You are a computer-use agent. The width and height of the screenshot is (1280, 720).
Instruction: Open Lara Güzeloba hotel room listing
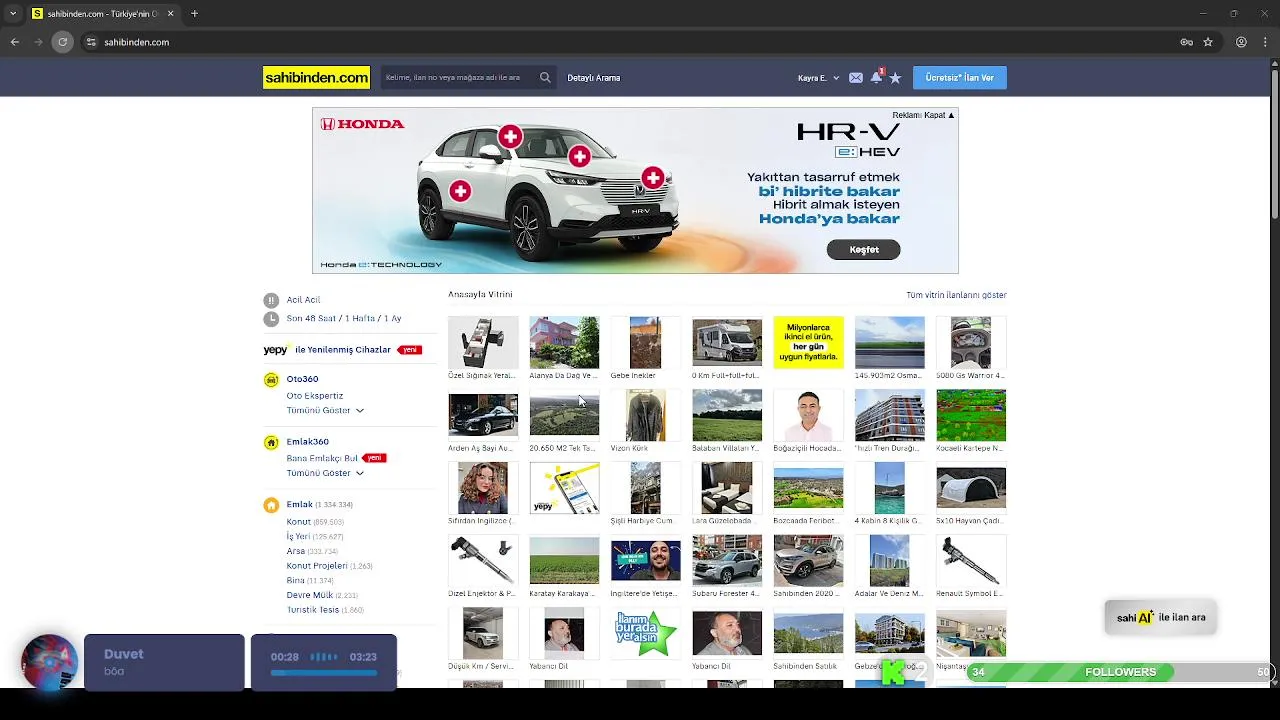coord(727,488)
